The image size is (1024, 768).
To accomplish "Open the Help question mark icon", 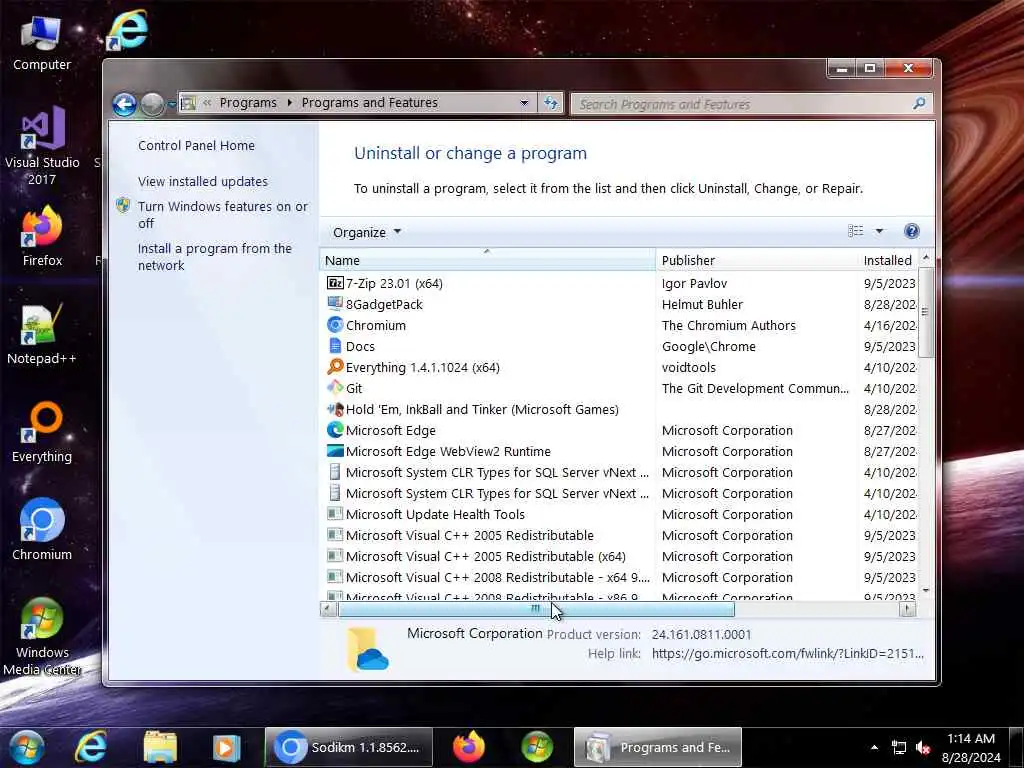I will (x=912, y=231).
